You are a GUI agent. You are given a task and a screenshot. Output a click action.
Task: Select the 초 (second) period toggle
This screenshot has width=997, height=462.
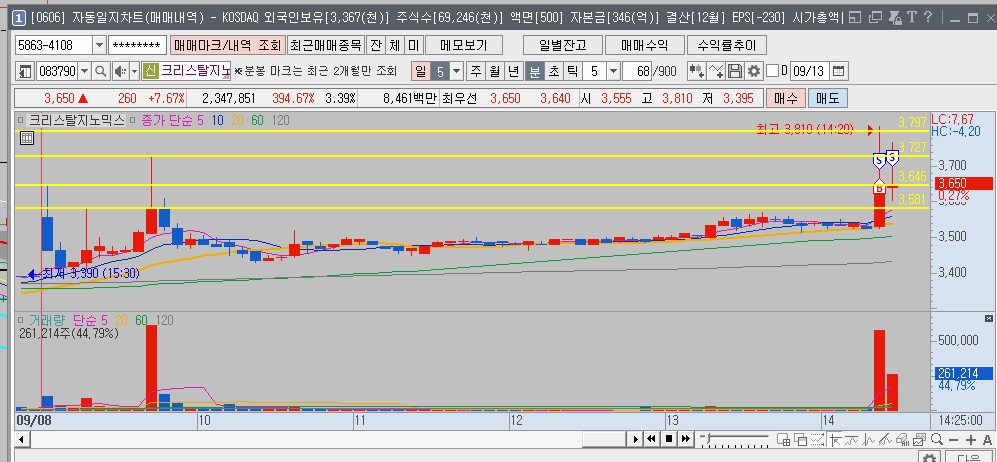pos(554,71)
